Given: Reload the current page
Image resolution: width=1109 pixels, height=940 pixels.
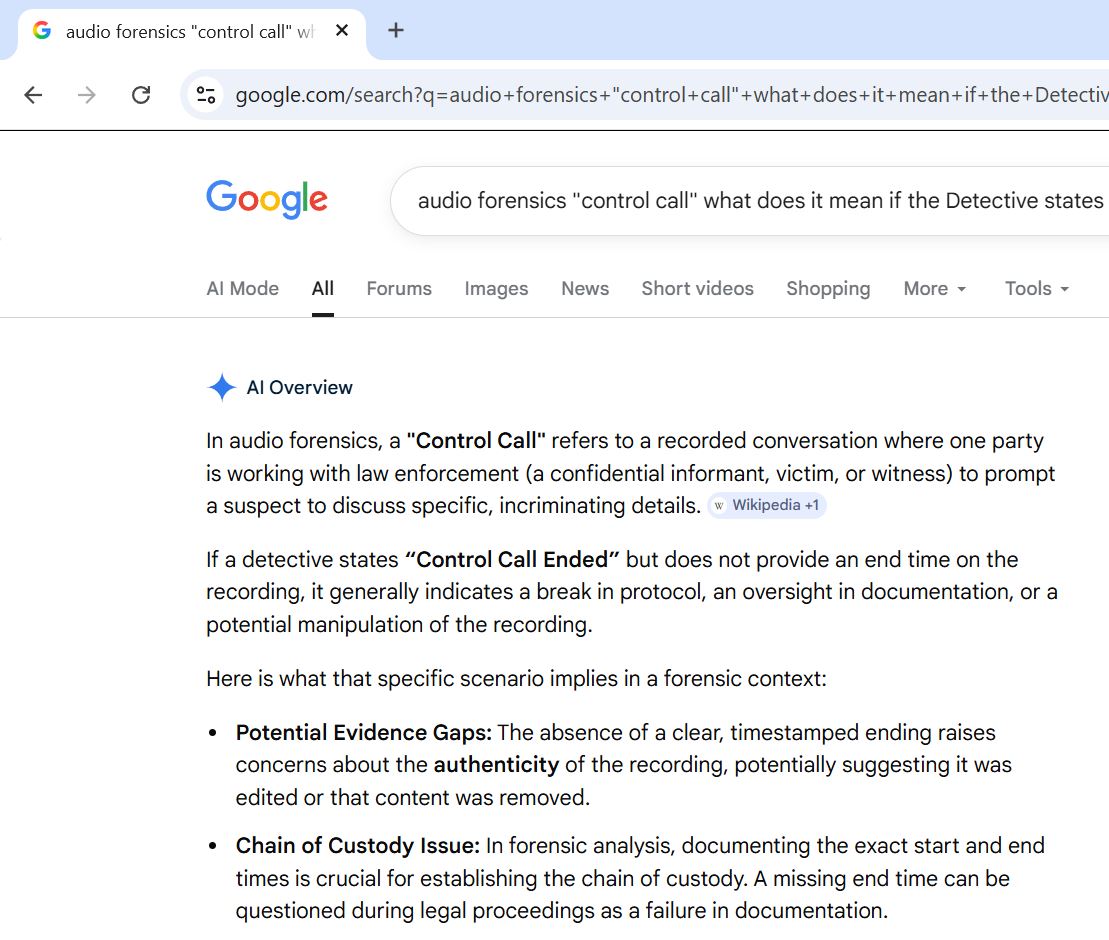Looking at the screenshot, I should tap(141, 95).
